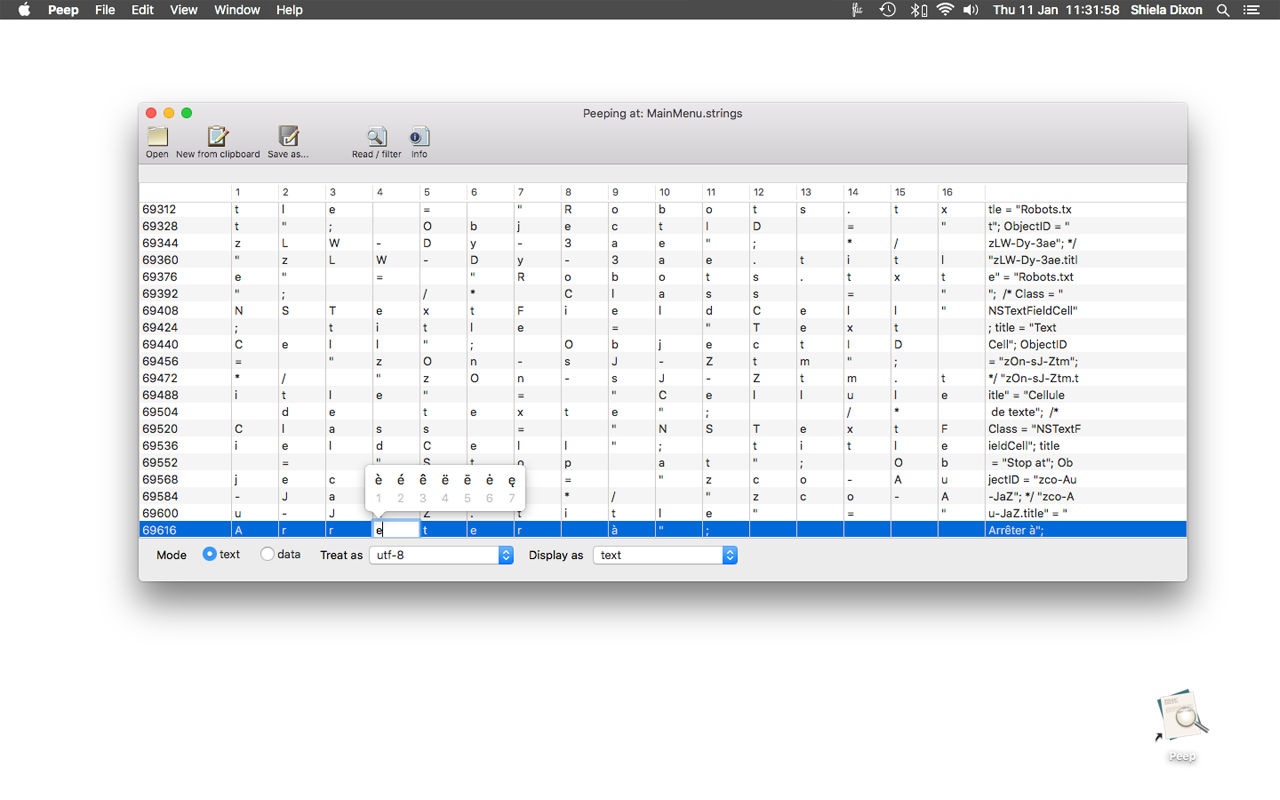Viewport: 1280px width, 800px height.
Task: Click the volume icon in the menu bar
Action: [x=970, y=10]
